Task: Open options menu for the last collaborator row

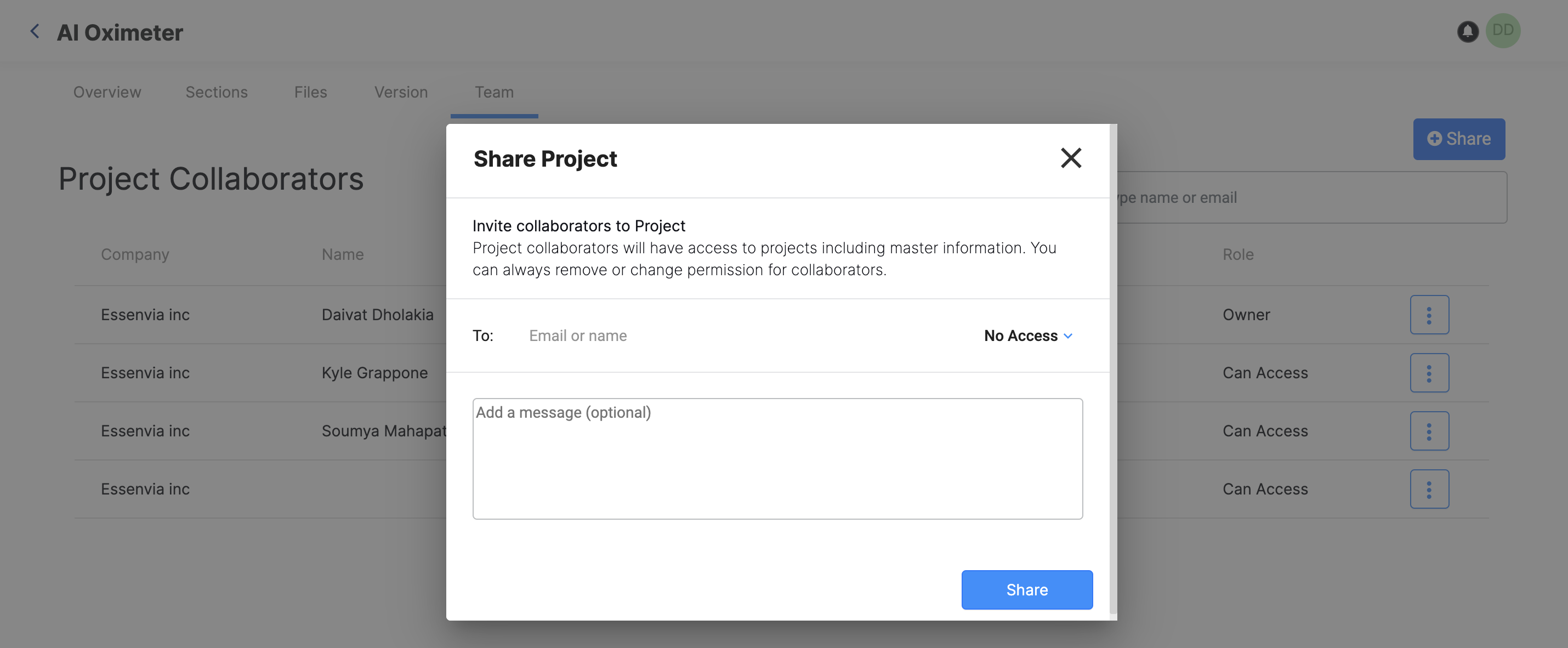Action: coord(1429,488)
